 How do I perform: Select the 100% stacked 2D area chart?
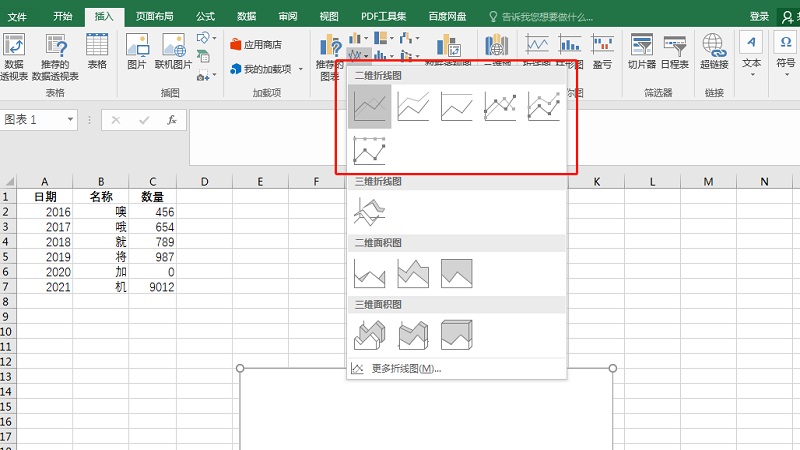coord(457,273)
